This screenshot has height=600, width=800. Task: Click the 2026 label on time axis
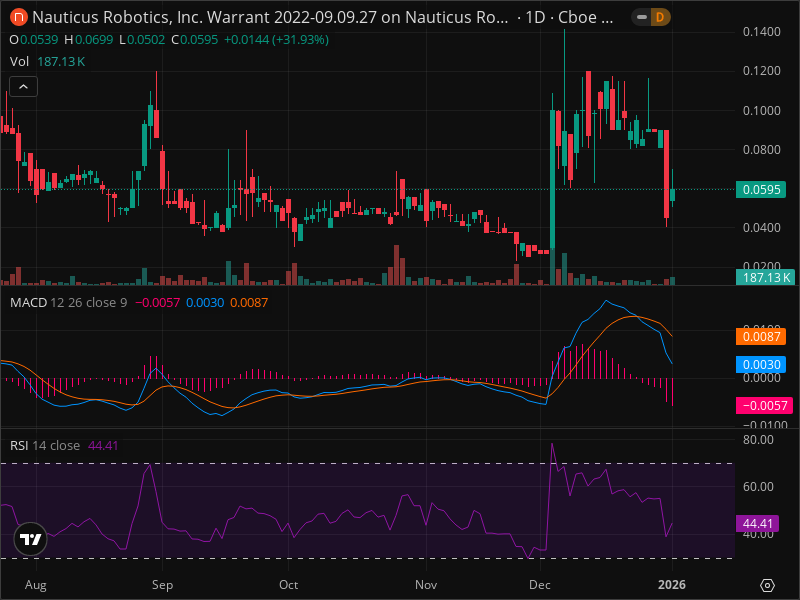[672, 585]
